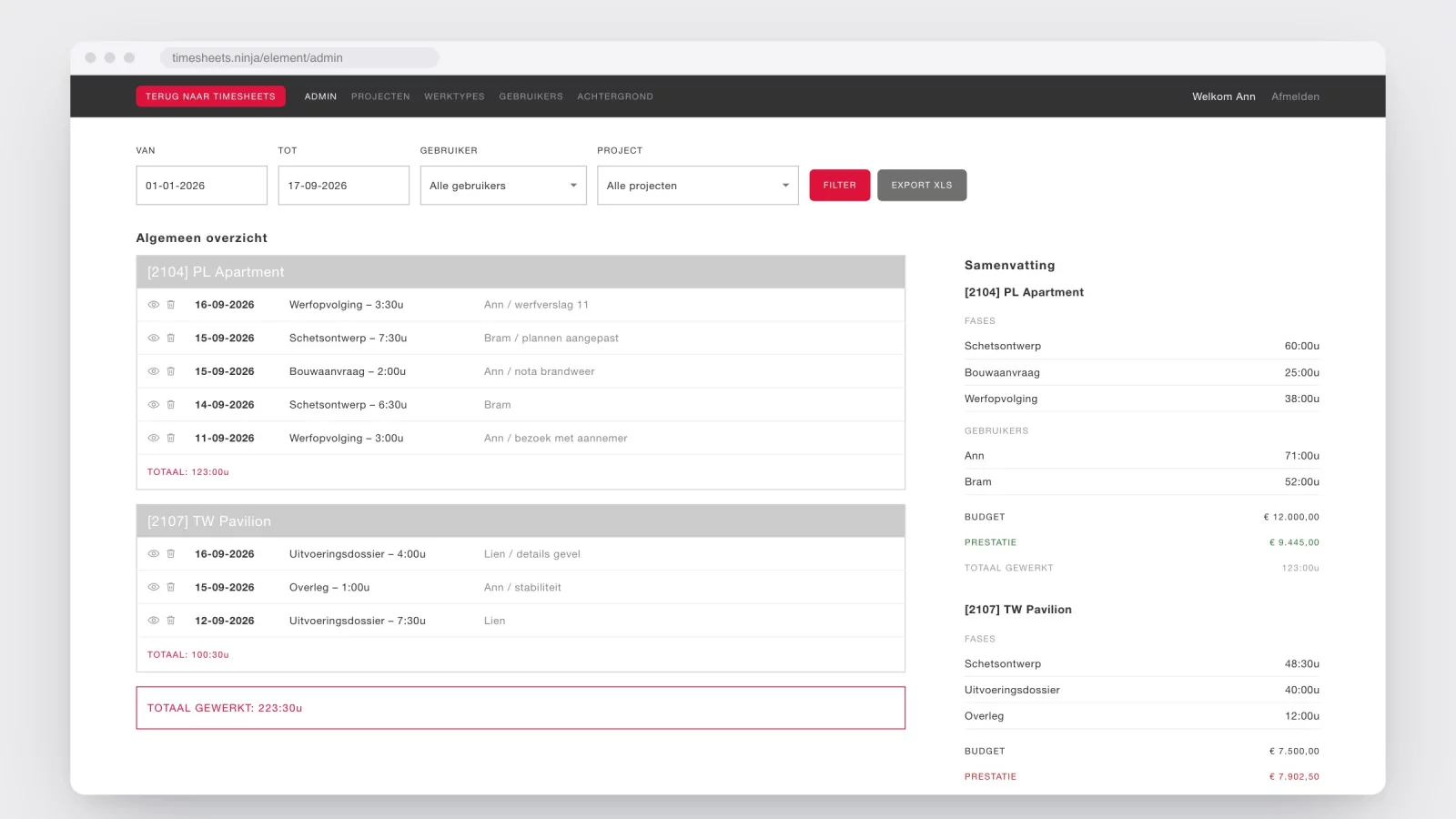Click the Totaal gewerkt: 223:30u text

(225, 708)
